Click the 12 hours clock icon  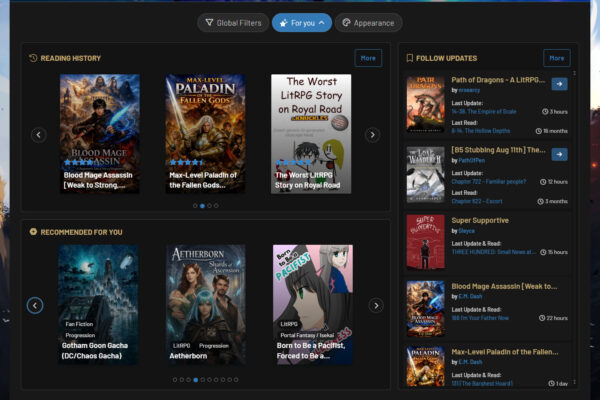[543, 182]
